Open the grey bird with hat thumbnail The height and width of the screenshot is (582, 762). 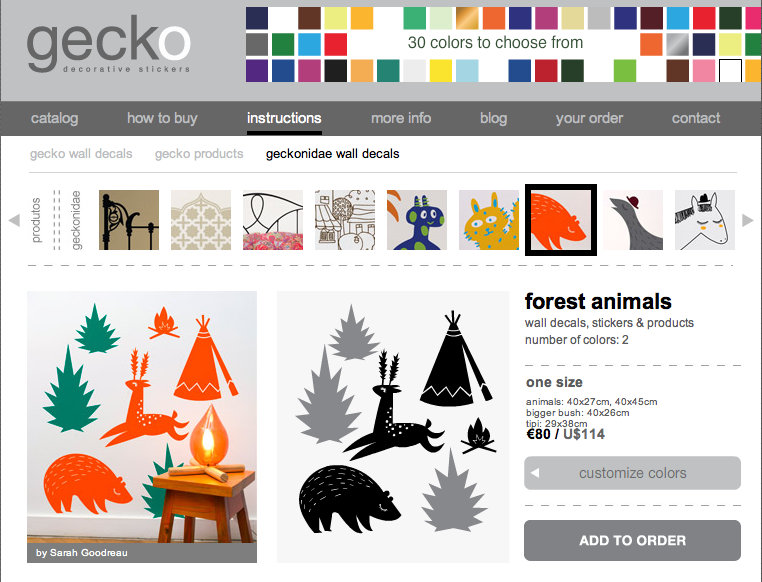coord(633,220)
